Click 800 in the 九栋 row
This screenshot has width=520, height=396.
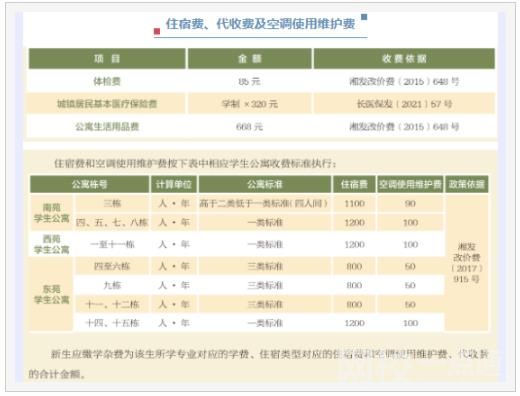pyautogui.click(x=354, y=285)
